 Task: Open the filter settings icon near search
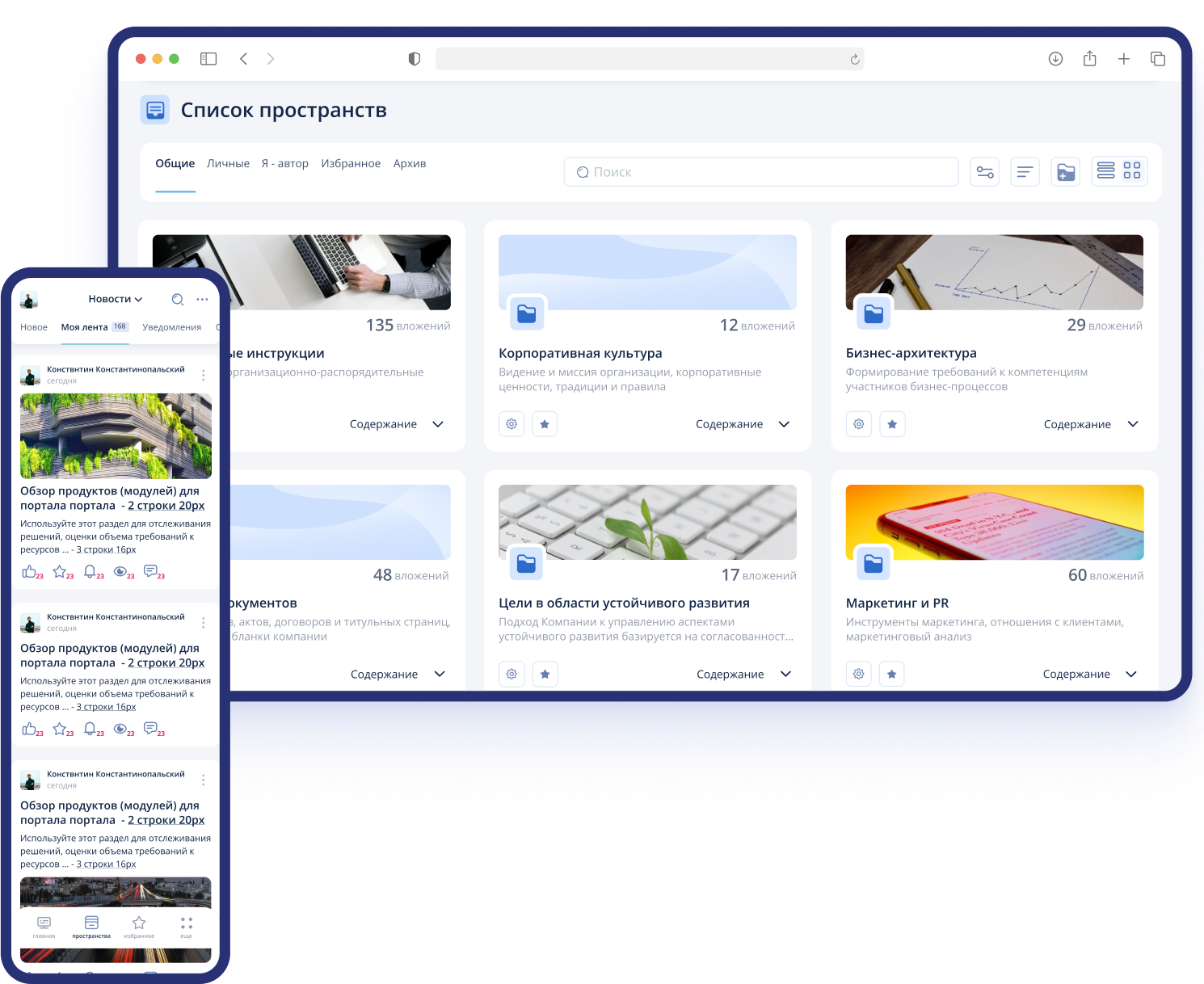pos(984,171)
